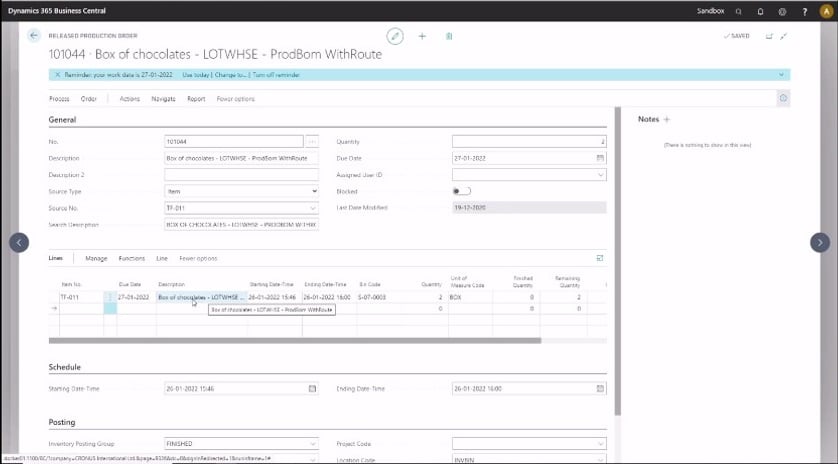838x464 pixels.
Task: Open Ending Date-Time calendar picker
Action: point(600,389)
